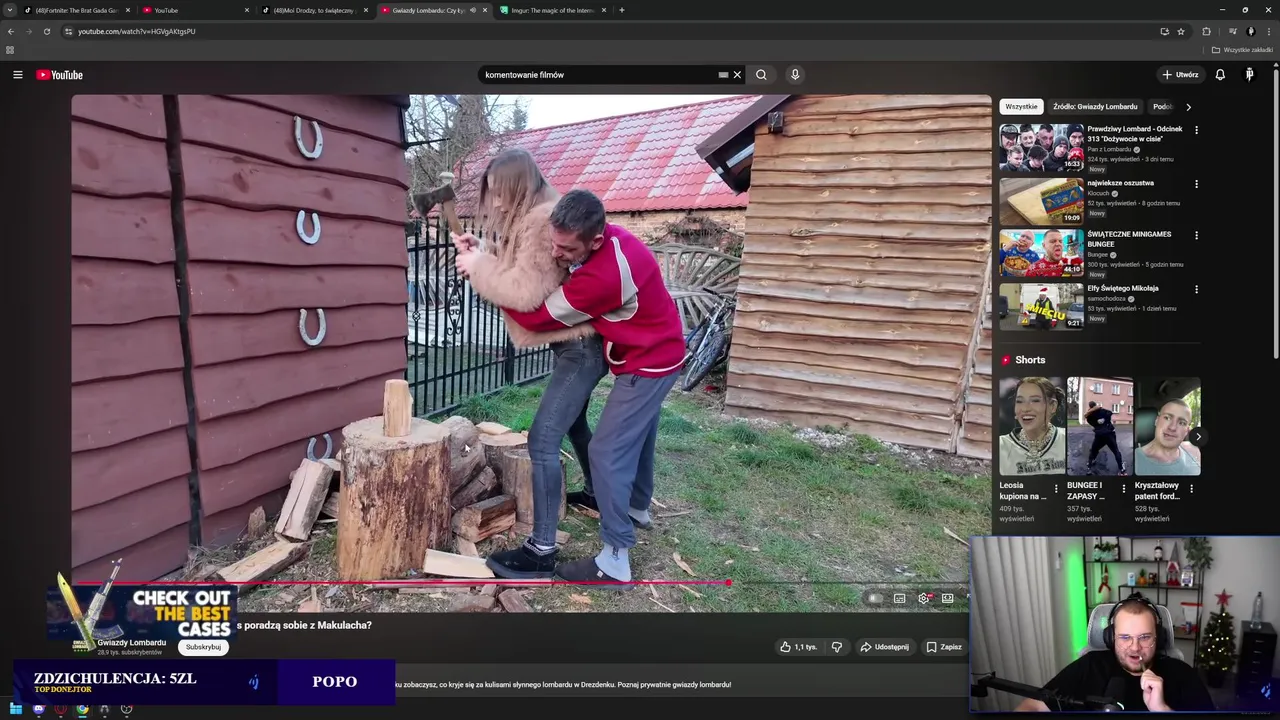Like the video (1,1 tys.)
The width and height of the screenshot is (1280, 720).
799,647
